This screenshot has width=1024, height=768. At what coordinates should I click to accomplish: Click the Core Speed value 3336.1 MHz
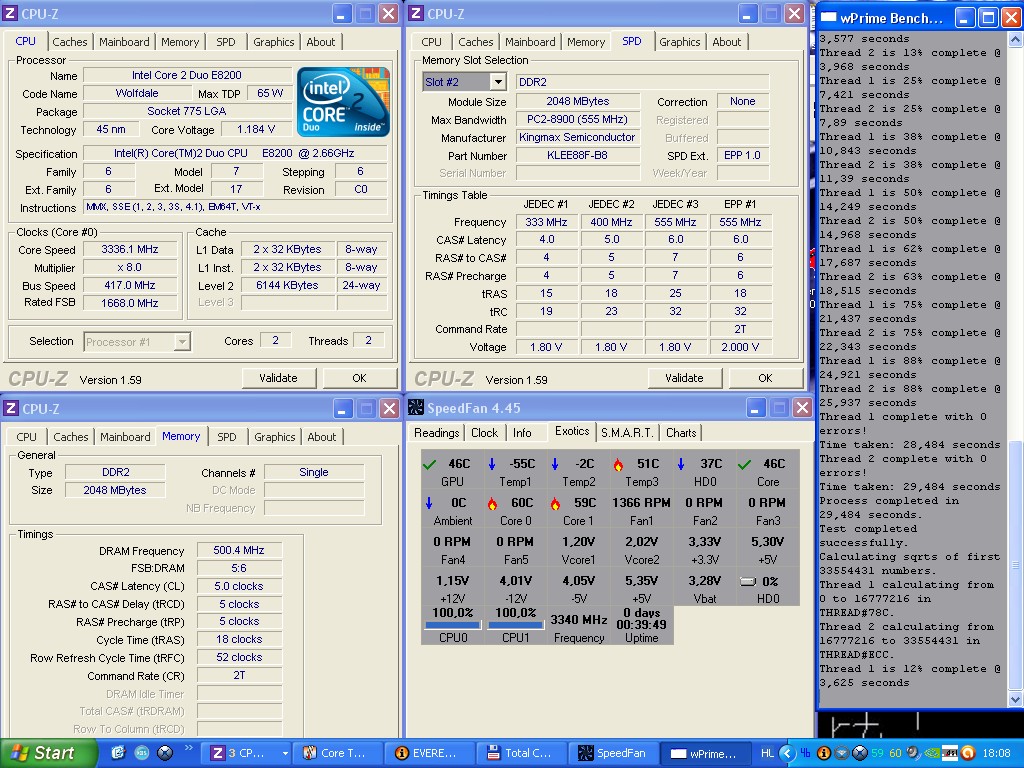130,249
